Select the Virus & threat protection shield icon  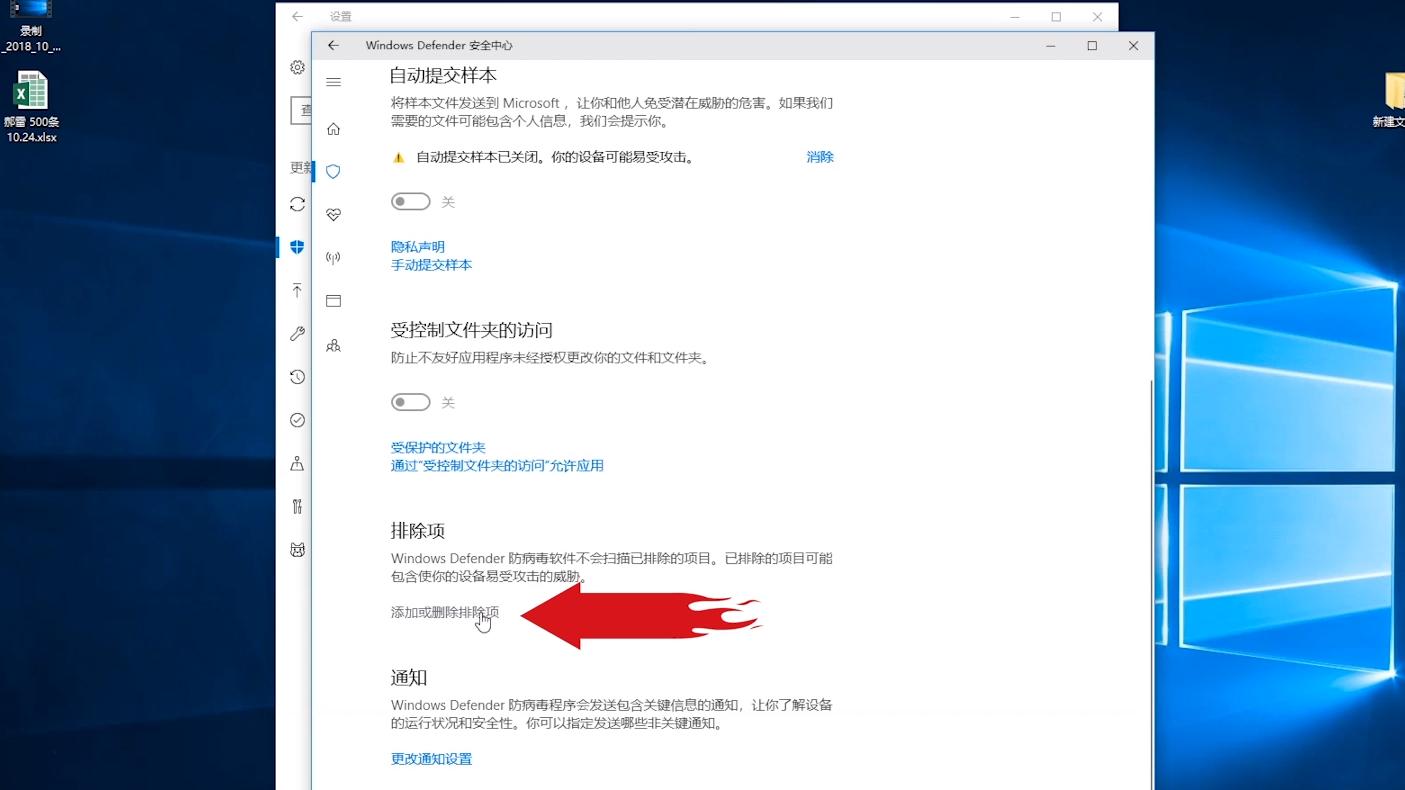tap(334, 172)
